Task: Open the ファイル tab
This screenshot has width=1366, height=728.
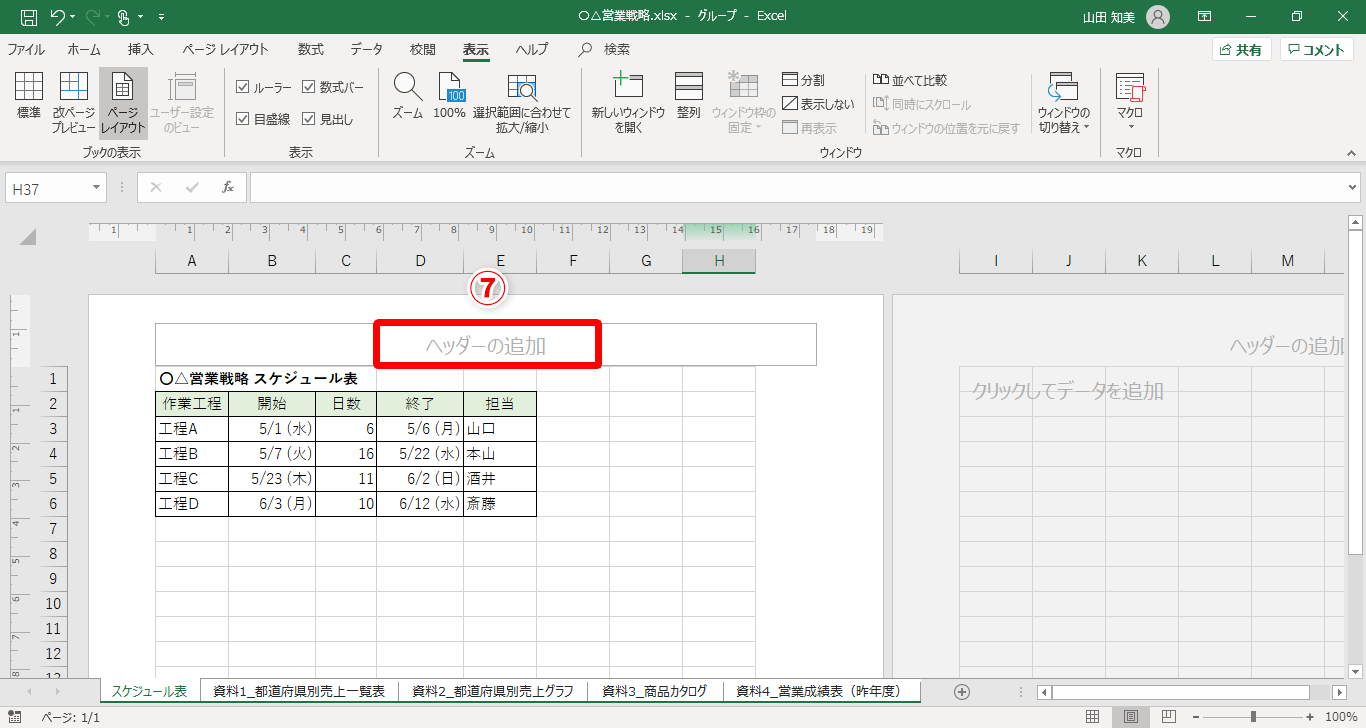Action: click(x=26, y=49)
